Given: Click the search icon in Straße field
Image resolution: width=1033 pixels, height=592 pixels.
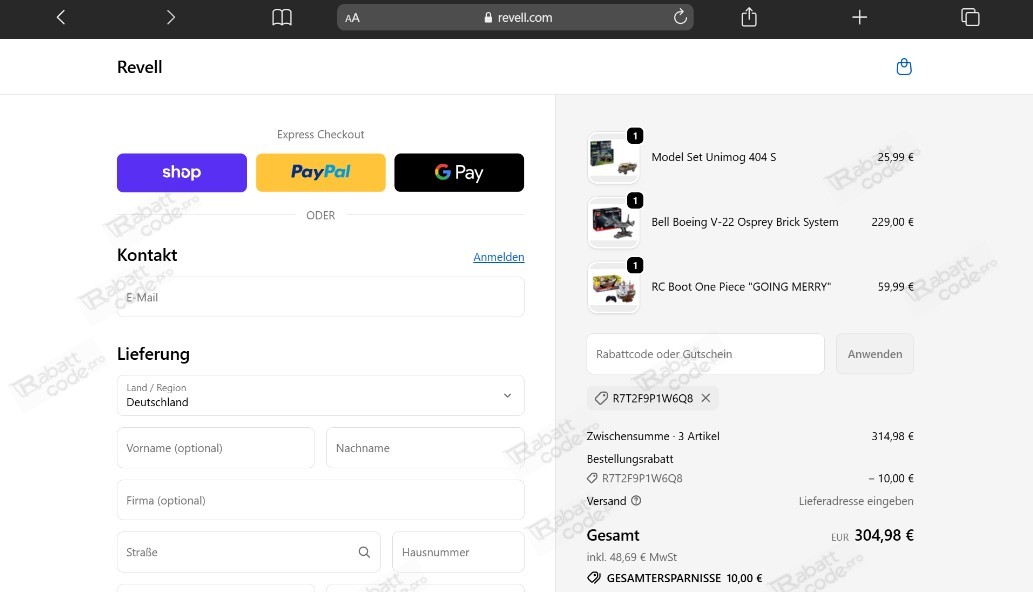Looking at the screenshot, I should 364,552.
